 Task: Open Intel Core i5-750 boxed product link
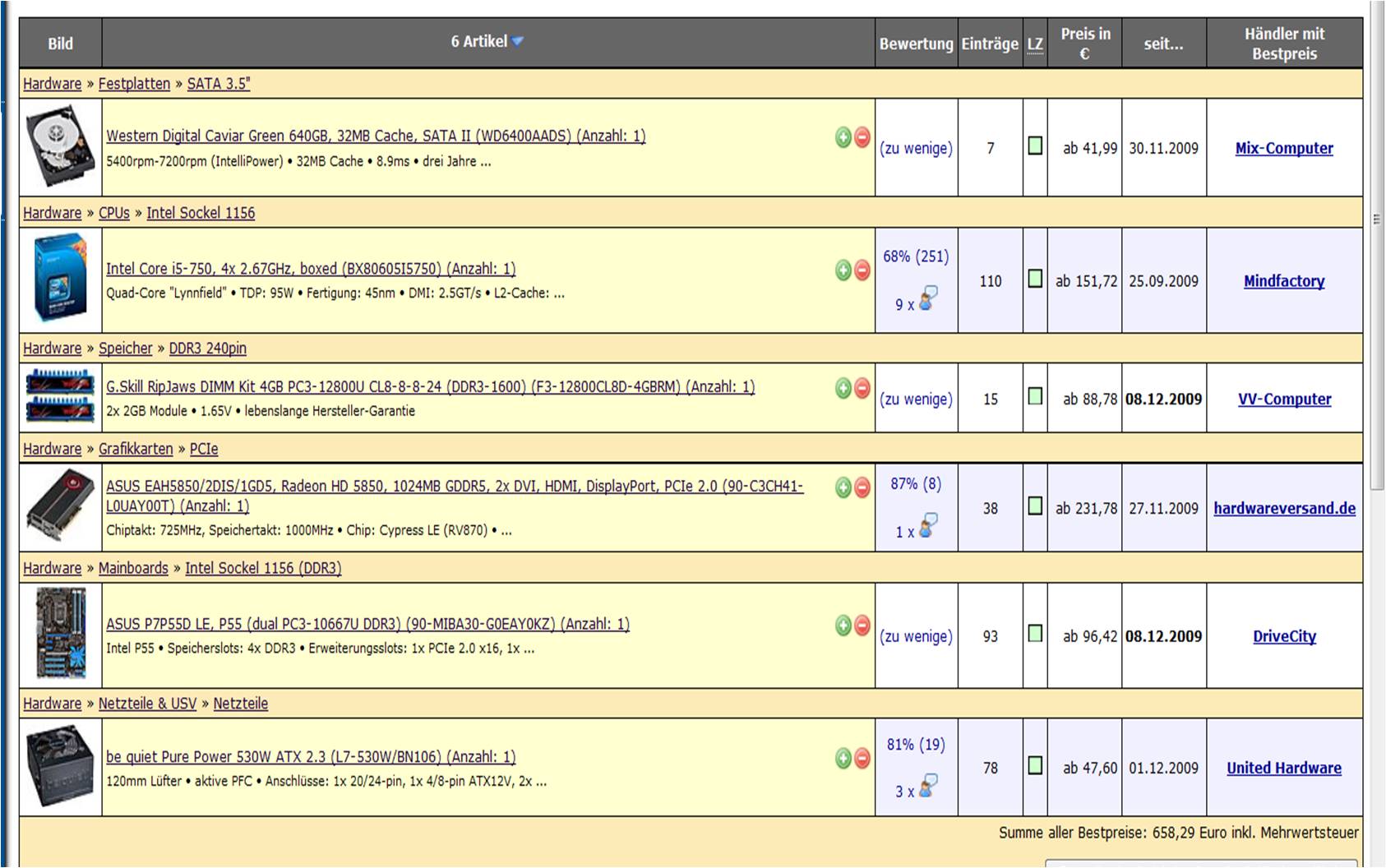(311, 269)
